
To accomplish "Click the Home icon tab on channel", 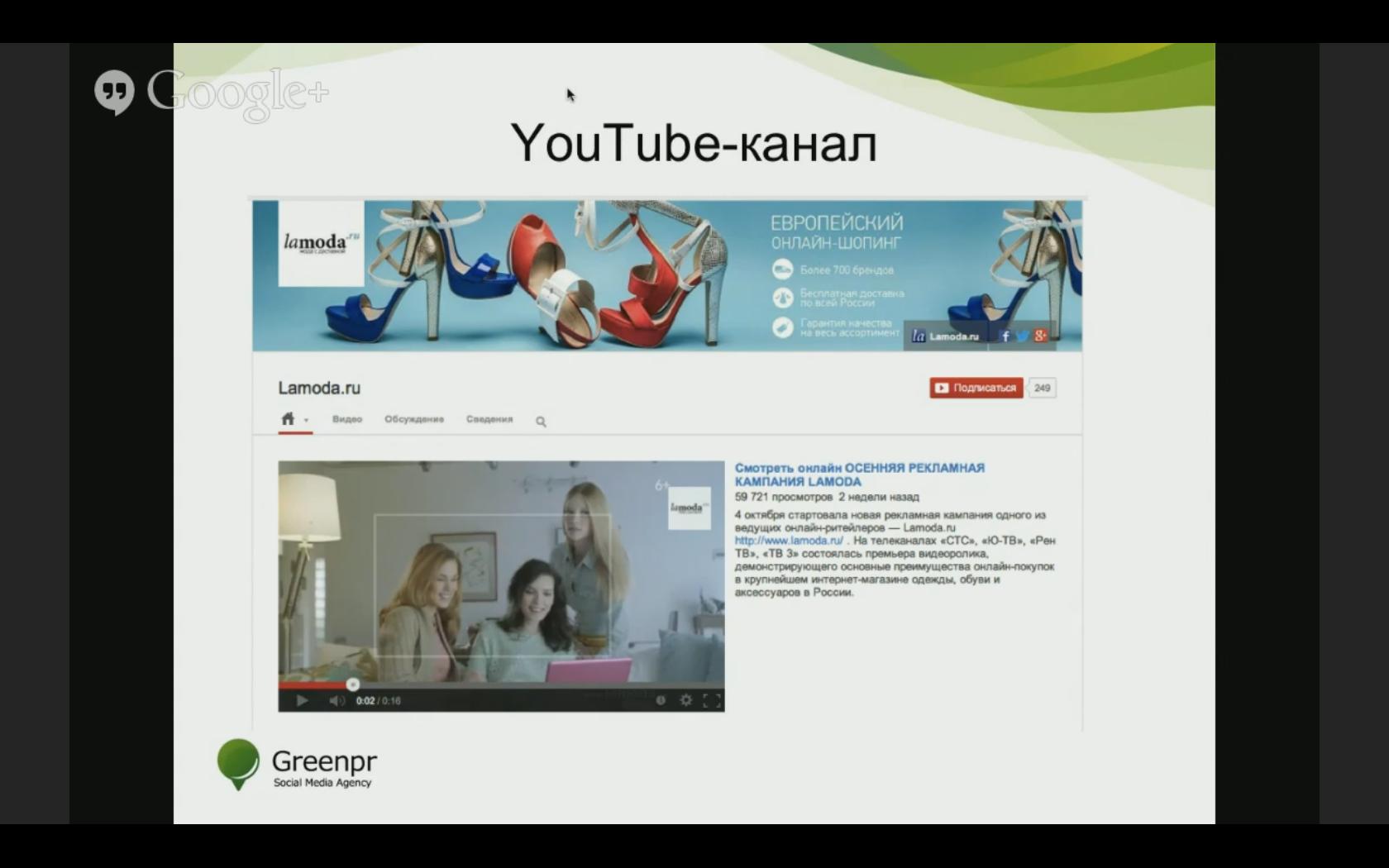I will click(x=288, y=419).
